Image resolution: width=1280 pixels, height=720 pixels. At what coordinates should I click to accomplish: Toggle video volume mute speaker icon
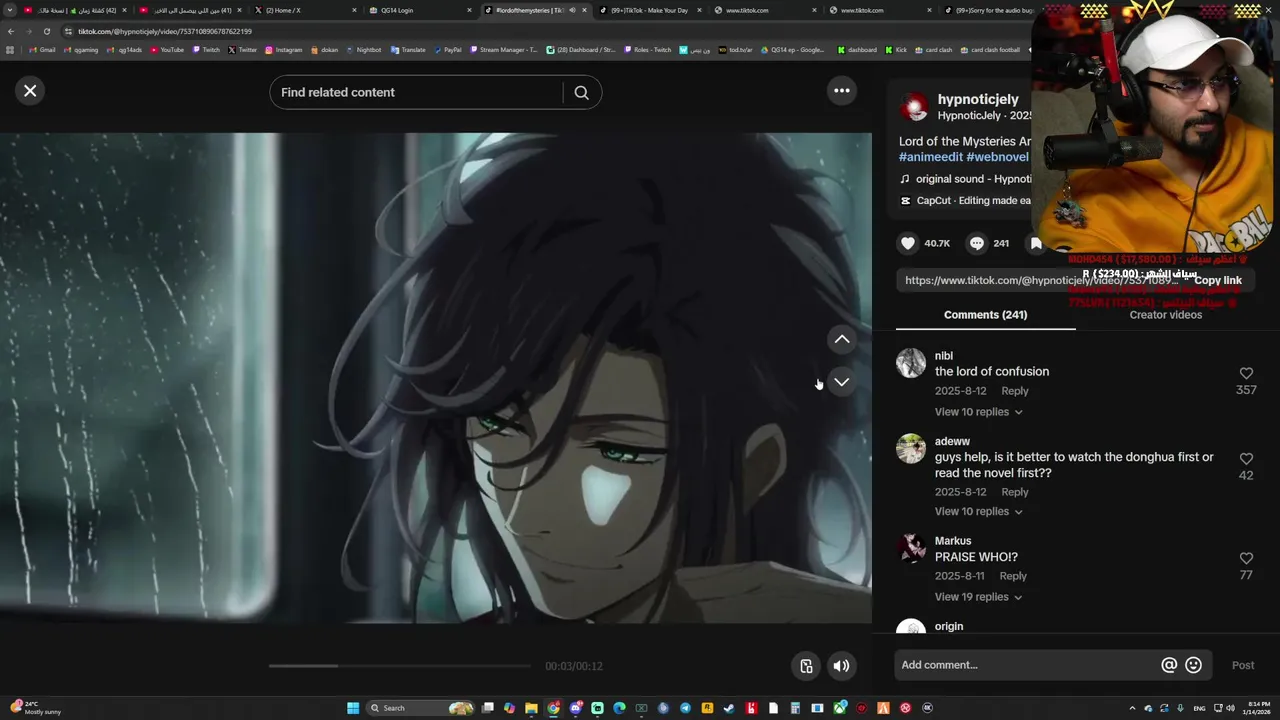coord(842,666)
